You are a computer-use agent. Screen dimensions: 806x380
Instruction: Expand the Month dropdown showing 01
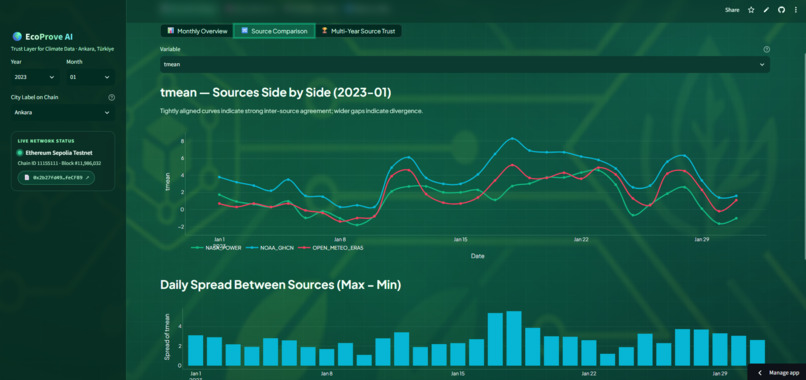[90, 77]
